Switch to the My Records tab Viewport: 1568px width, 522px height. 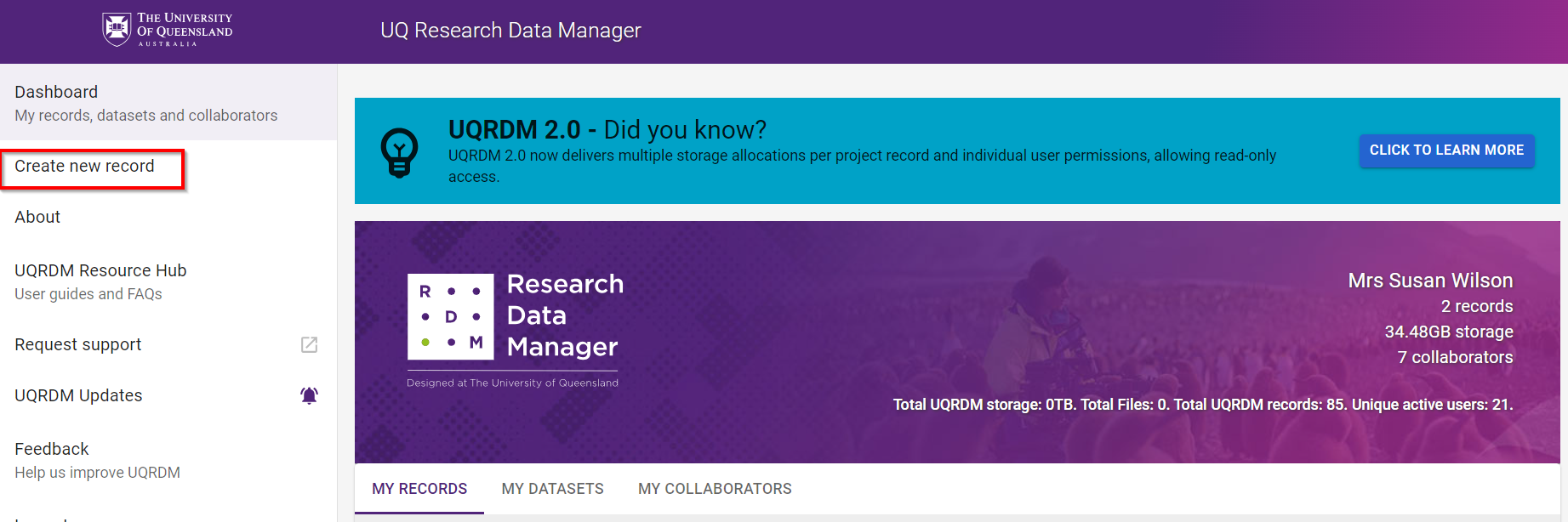tap(419, 489)
